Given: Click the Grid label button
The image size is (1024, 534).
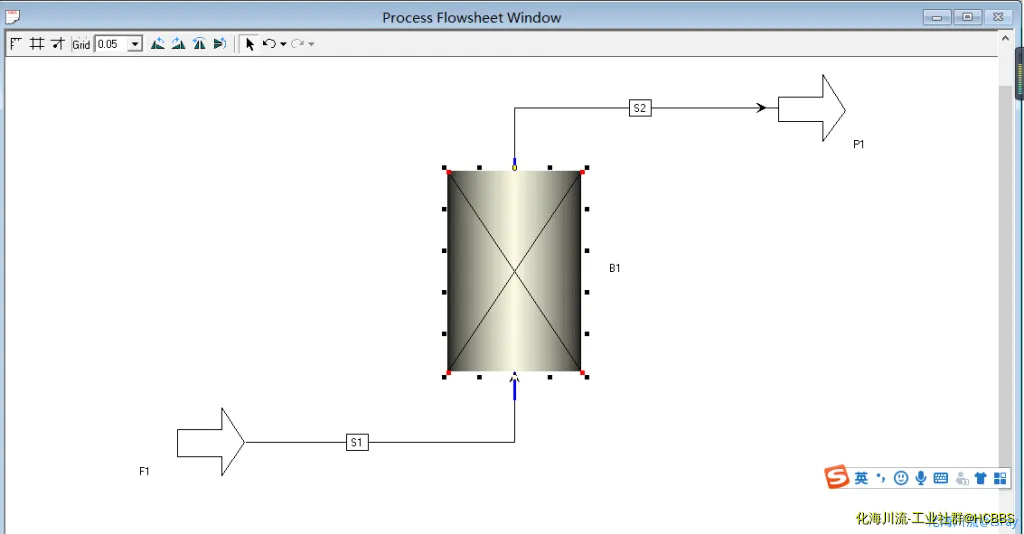Looking at the screenshot, I should pyautogui.click(x=81, y=44).
